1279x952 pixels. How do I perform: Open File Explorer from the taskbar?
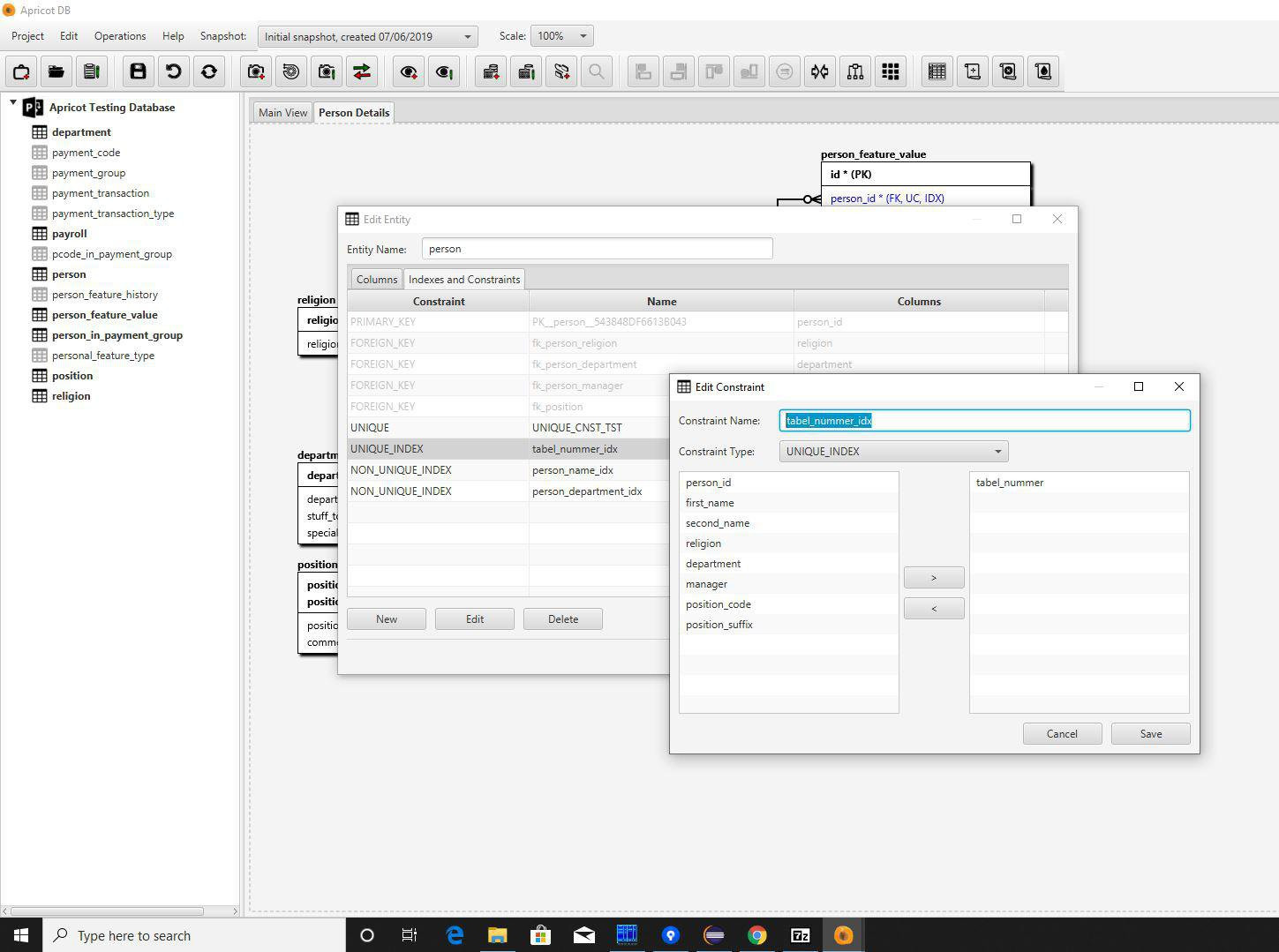[497, 935]
